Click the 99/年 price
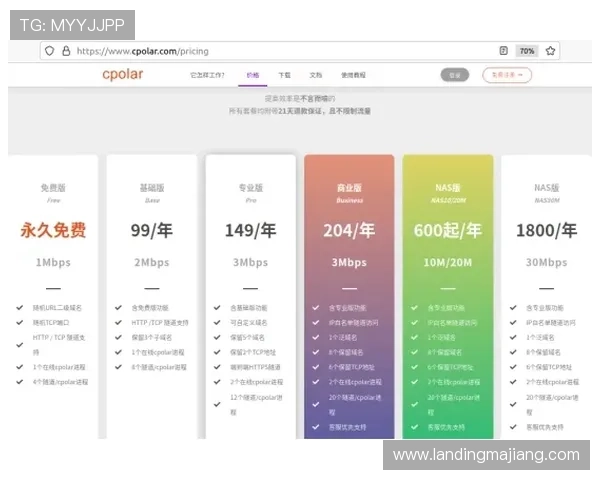The height and width of the screenshot is (480, 600). pyautogui.click(x=152, y=230)
